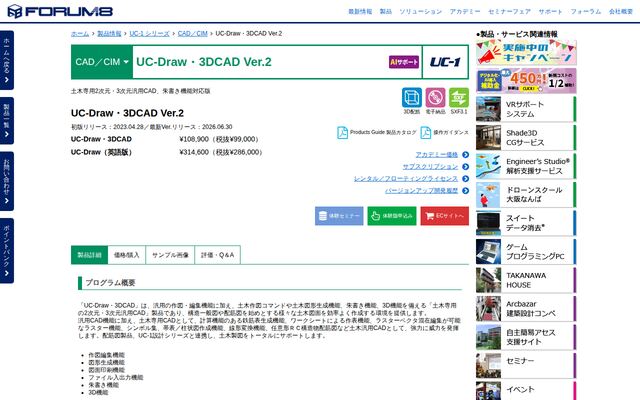The width and height of the screenshot is (640, 400).
Task: Open the イベント sidebar card
Action: click(x=526, y=391)
